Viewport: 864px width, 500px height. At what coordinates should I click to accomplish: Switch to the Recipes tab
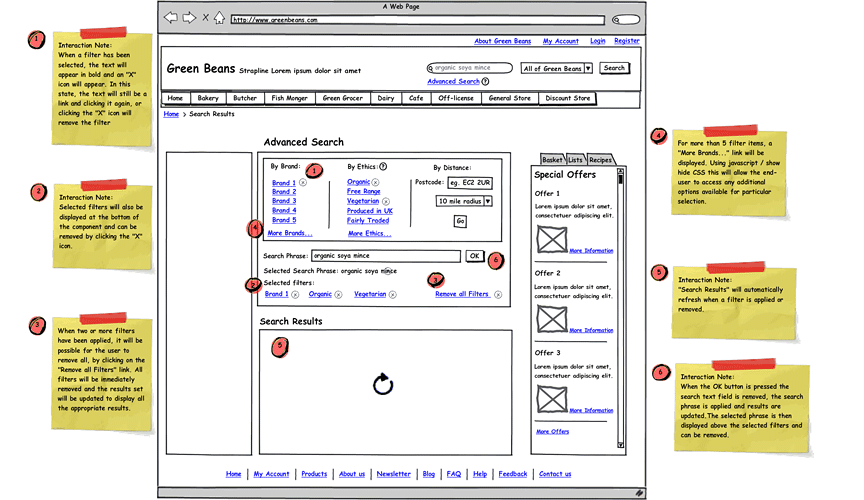600,160
